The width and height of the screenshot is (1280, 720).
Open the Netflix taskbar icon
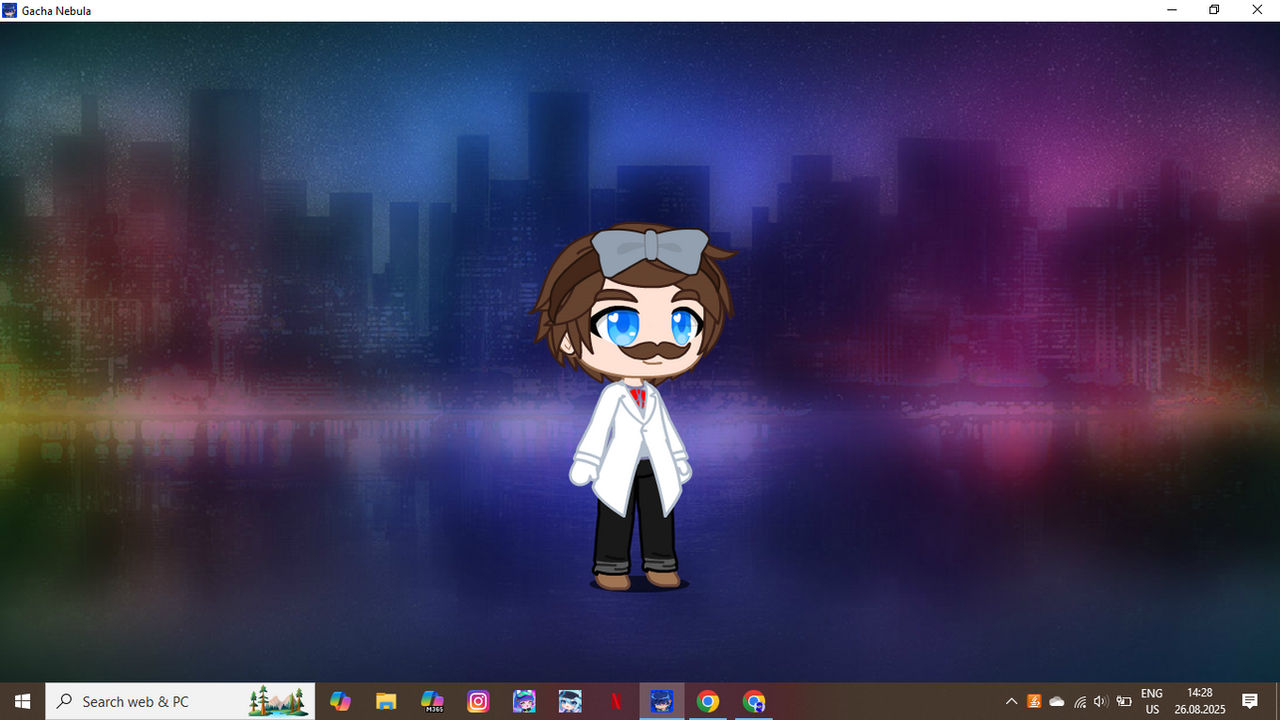tap(616, 701)
